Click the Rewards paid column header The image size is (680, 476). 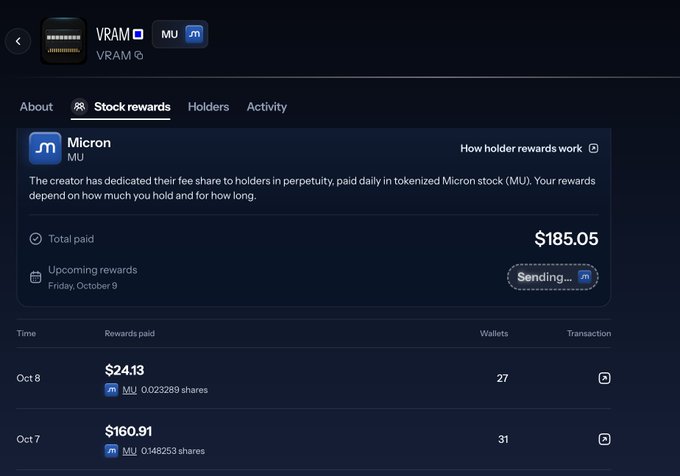click(130, 333)
